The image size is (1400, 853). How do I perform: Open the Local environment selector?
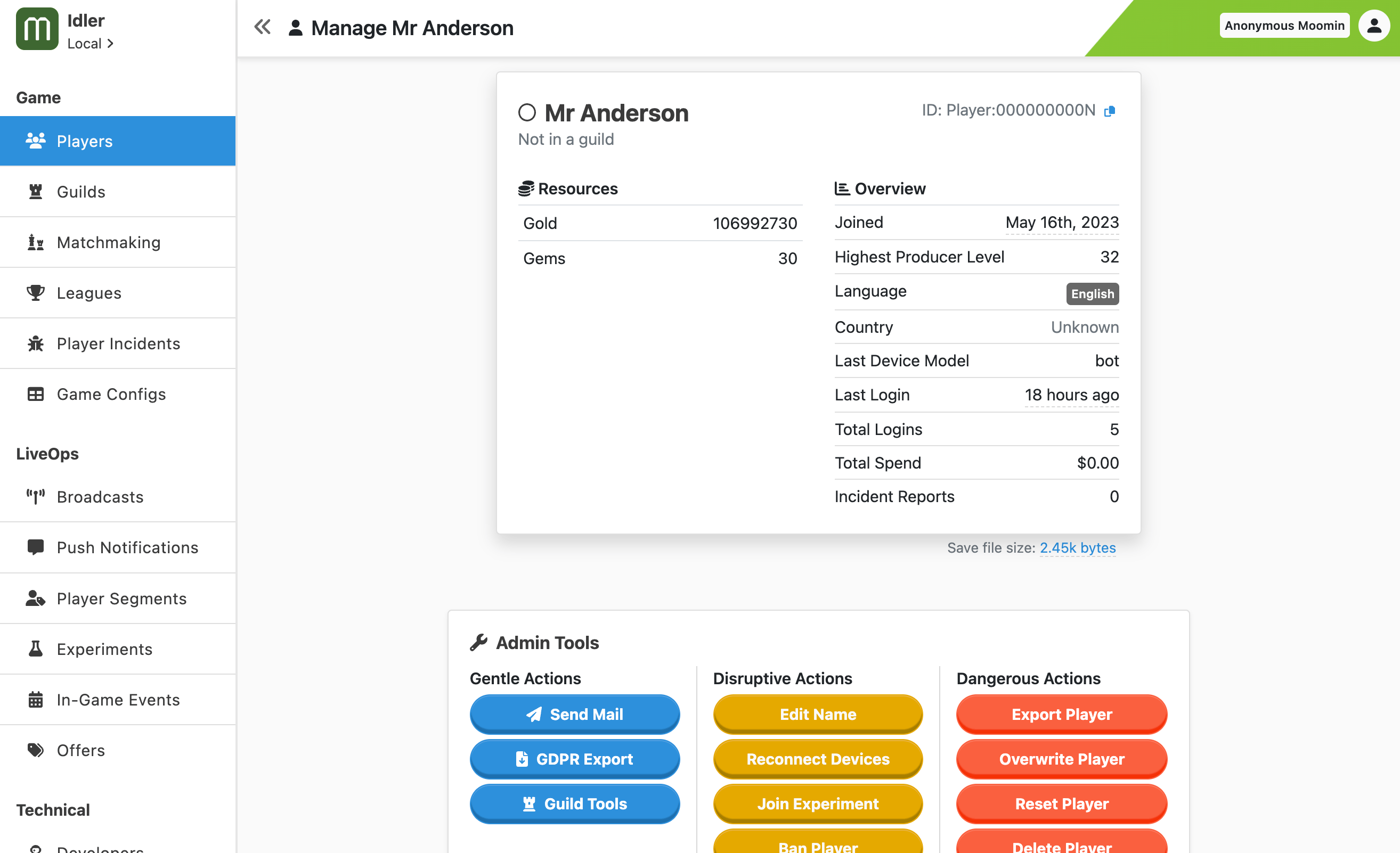click(x=90, y=43)
